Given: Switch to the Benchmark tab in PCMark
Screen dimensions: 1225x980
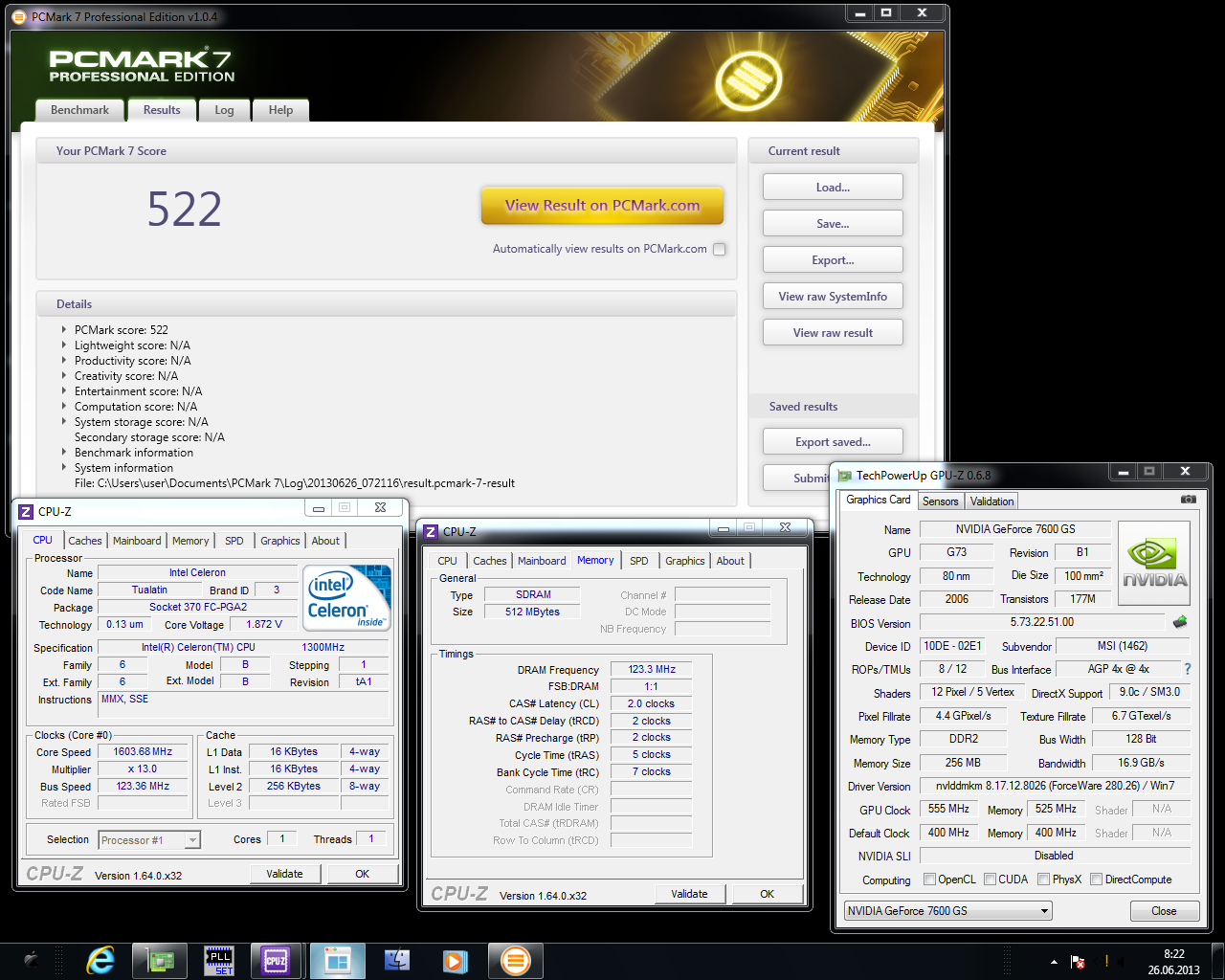Looking at the screenshot, I should pos(79,110).
